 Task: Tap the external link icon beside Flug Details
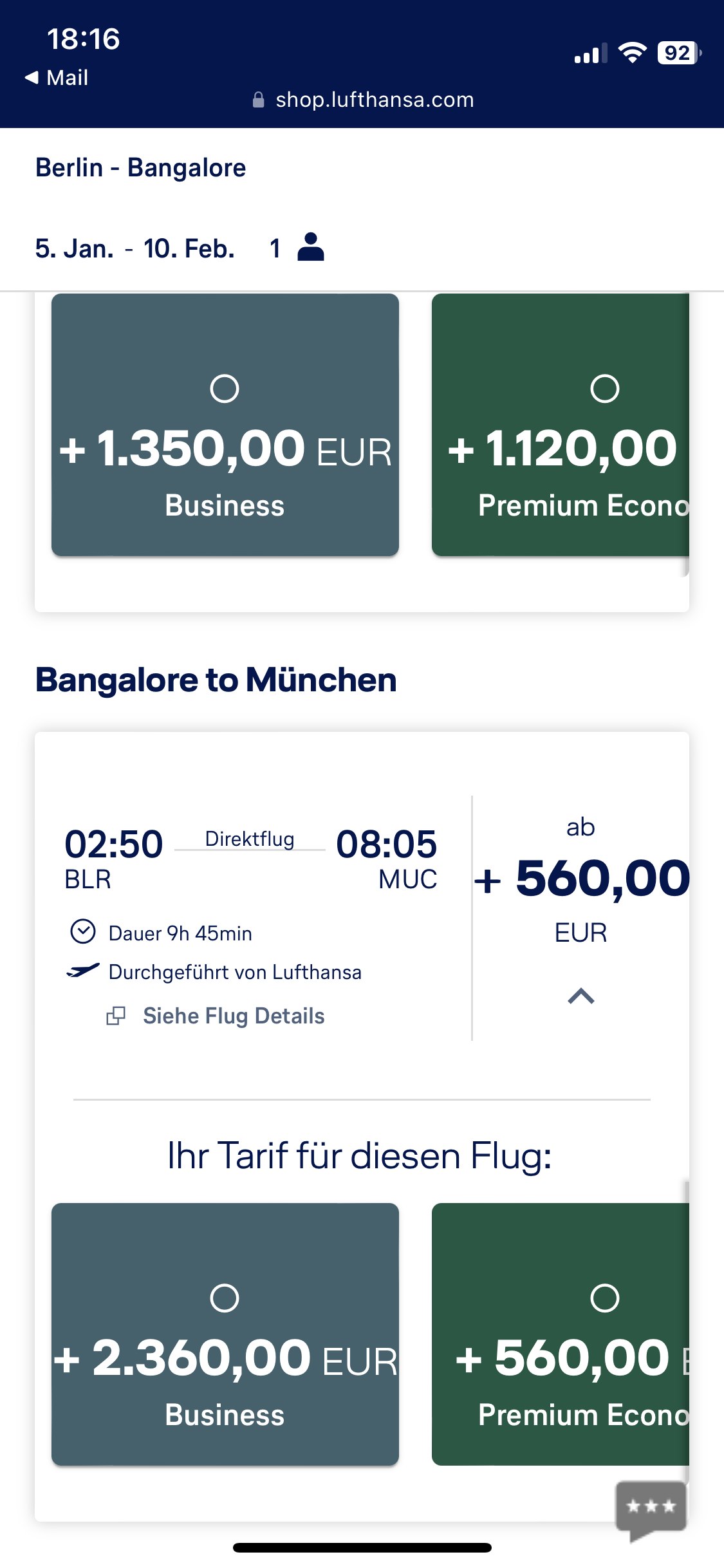point(116,1016)
